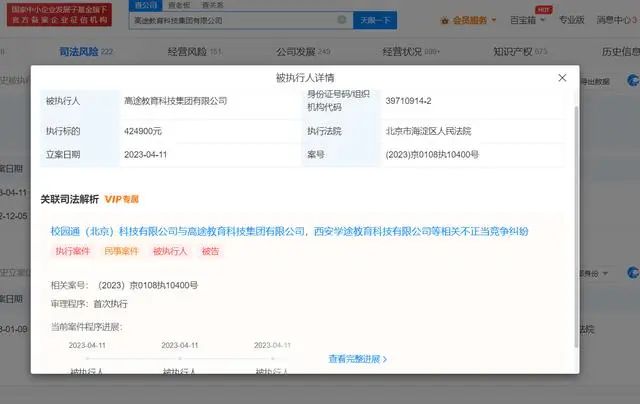Select the 被告 tag
This screenshot has height=404, width=640.
coord(210,251)
